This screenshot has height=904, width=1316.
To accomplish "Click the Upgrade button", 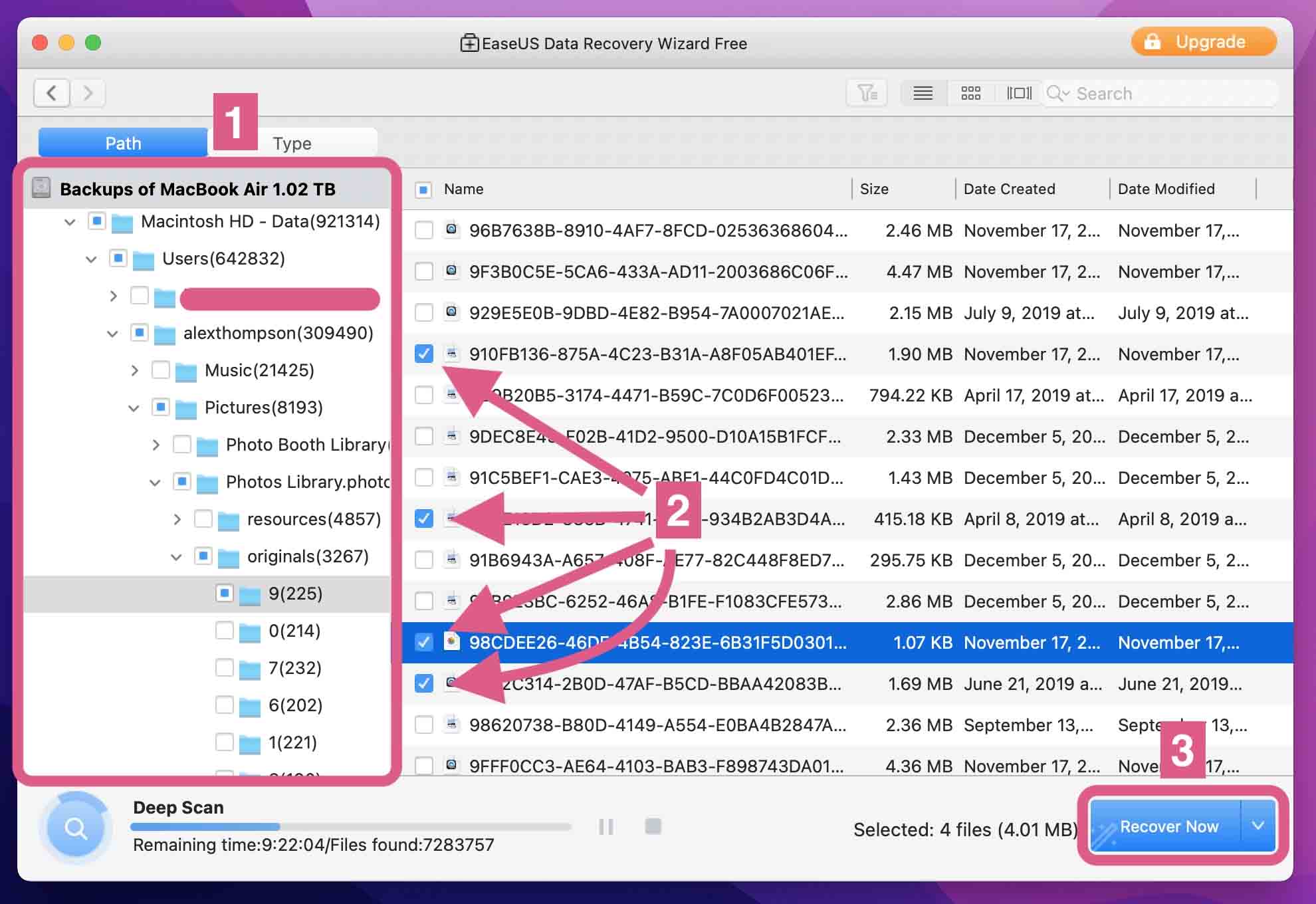I will tap(1204, 42).
